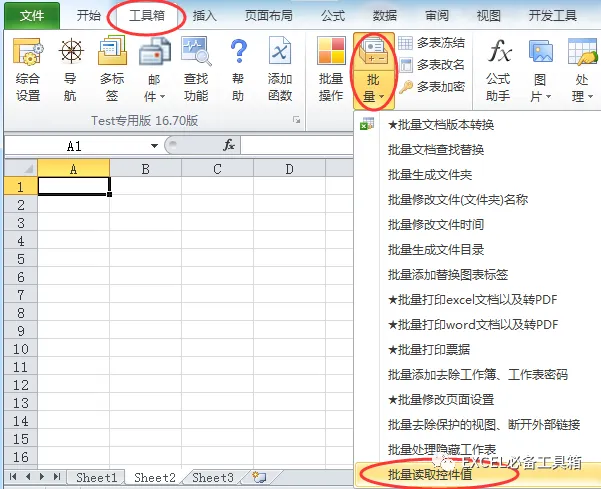Select 批量生成文件目录 menu item

478,250
